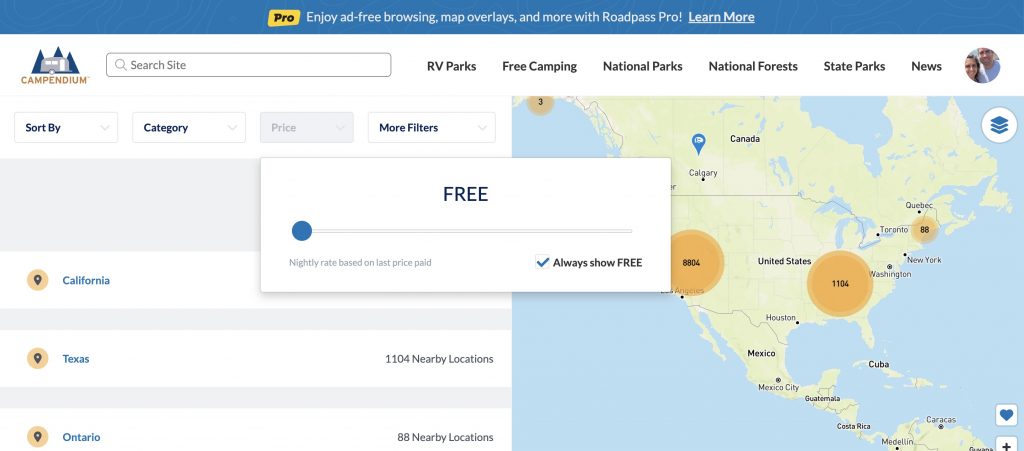Click the Ontario location pin icon
Viewport: 1024px width, 451px height.
pyautogui.click(x=38, y=437)
